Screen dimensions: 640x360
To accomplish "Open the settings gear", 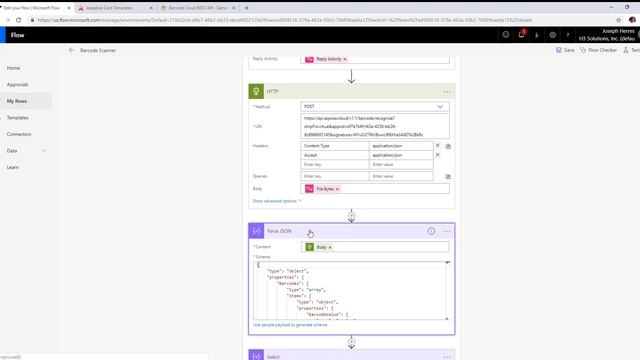I will coord(553,35).
